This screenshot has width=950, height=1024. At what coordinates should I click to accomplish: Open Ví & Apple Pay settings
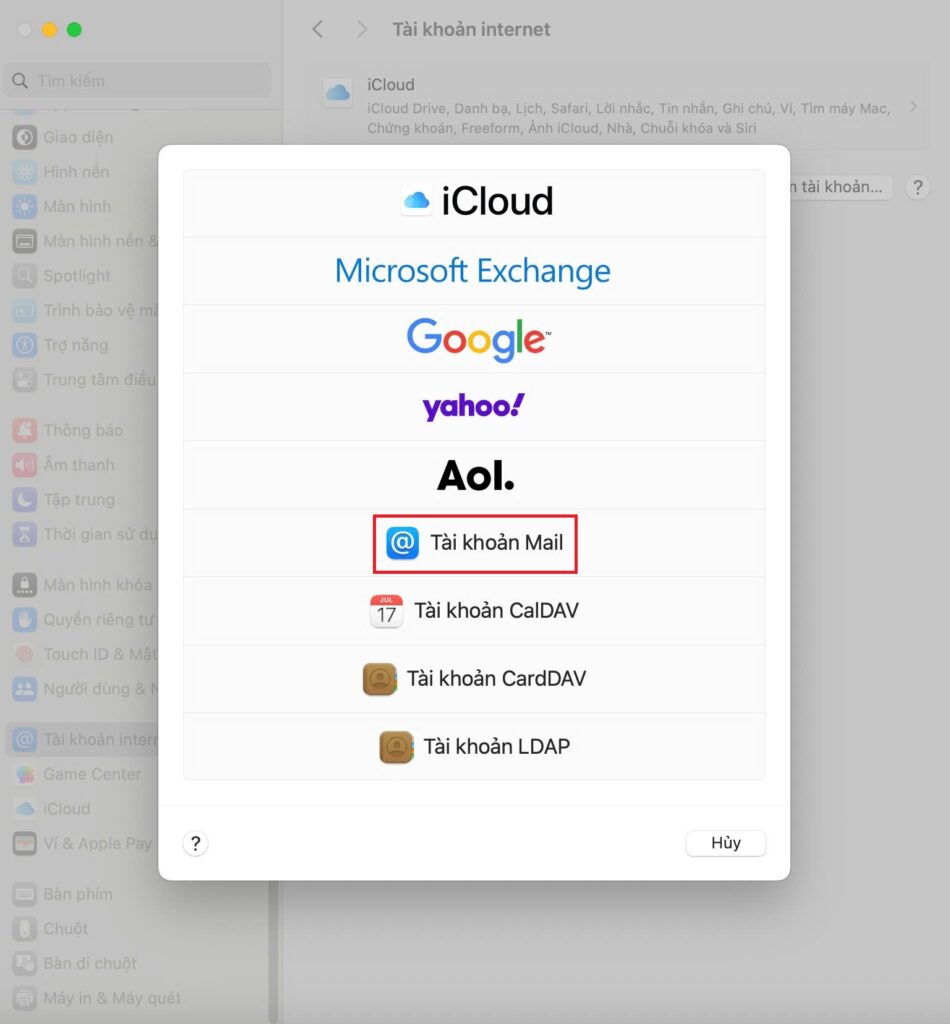pyautogui.click(x=82, y=843)
